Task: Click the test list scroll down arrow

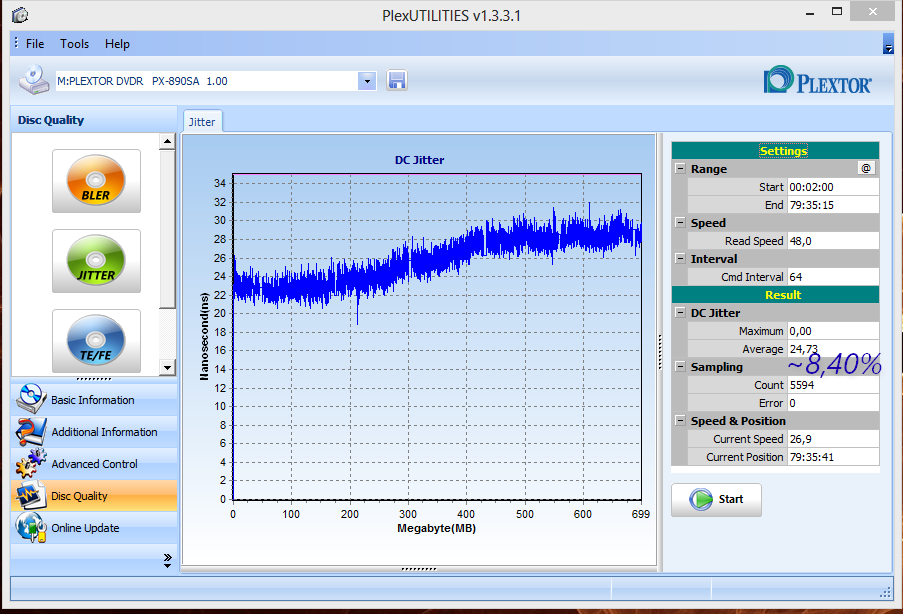Action: tap(167, 367)
